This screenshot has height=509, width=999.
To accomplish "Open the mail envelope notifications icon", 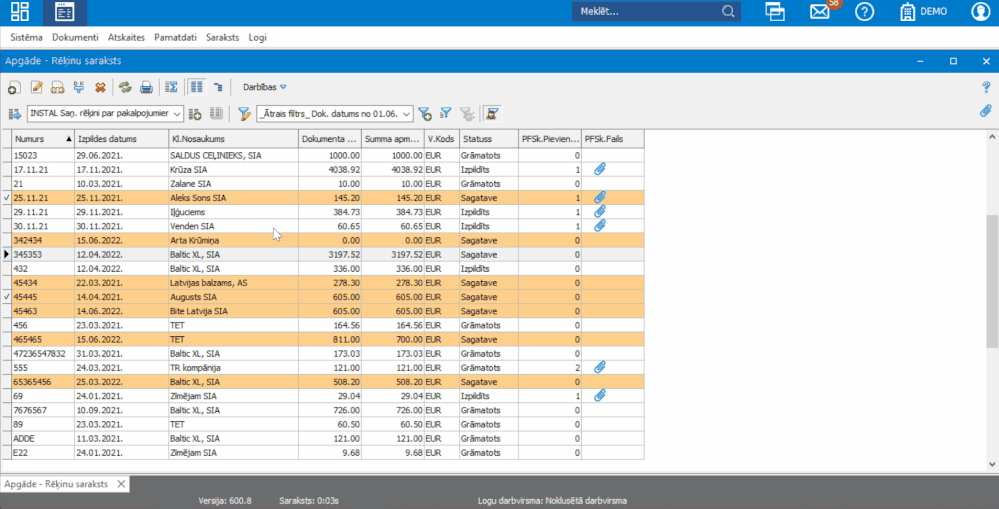I will 820,12.
